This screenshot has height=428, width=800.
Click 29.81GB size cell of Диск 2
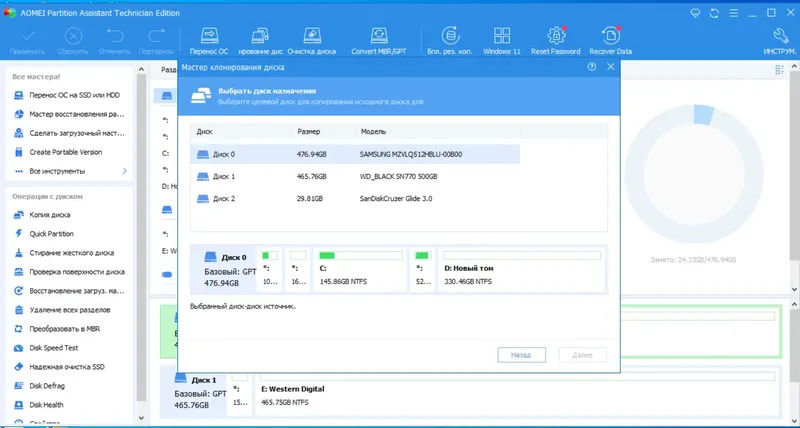[309, 198]
